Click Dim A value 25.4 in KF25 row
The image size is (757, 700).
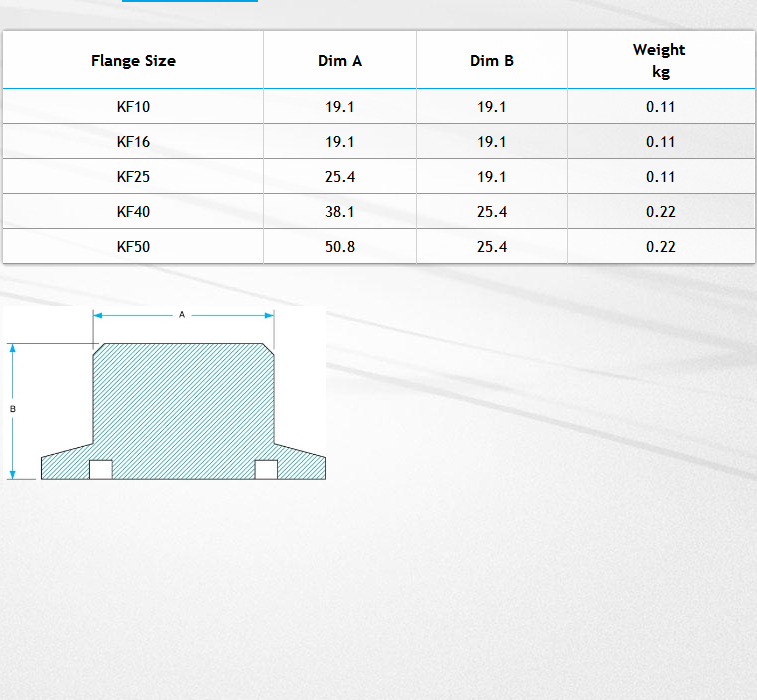click(x=340, y=176)
